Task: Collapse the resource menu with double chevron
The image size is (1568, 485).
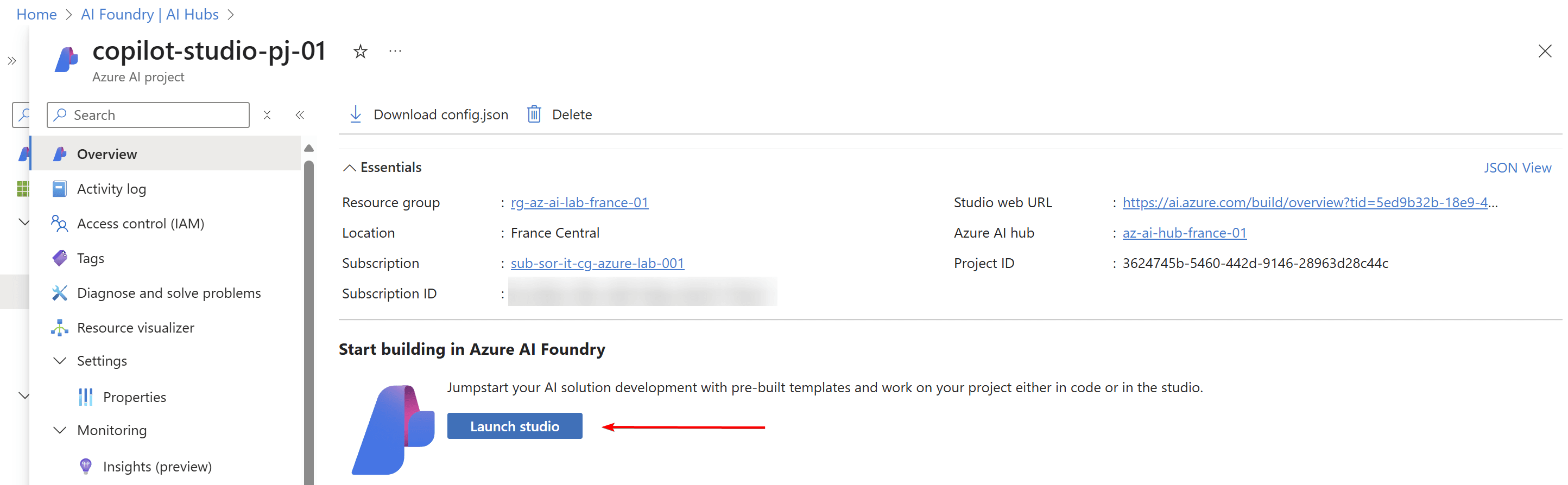Action: (x=300, y=115)
